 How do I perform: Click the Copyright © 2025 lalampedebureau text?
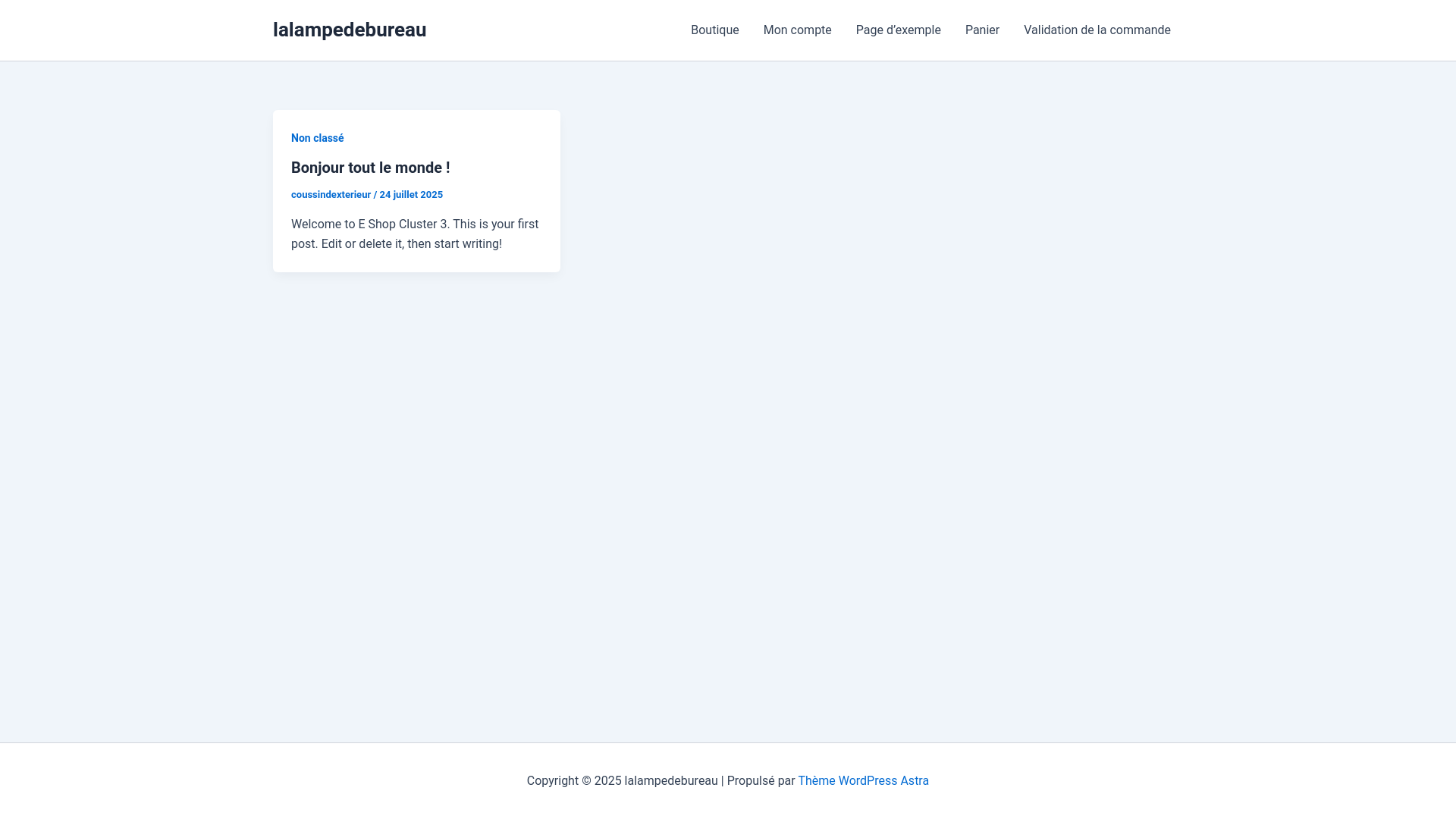pyautogui.click(x=622, y=780)
